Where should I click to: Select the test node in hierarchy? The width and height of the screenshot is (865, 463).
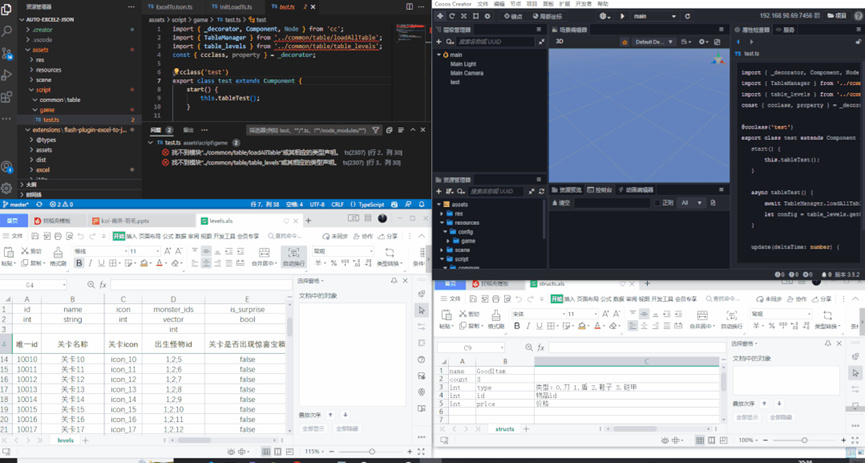(x=455, y=82)
